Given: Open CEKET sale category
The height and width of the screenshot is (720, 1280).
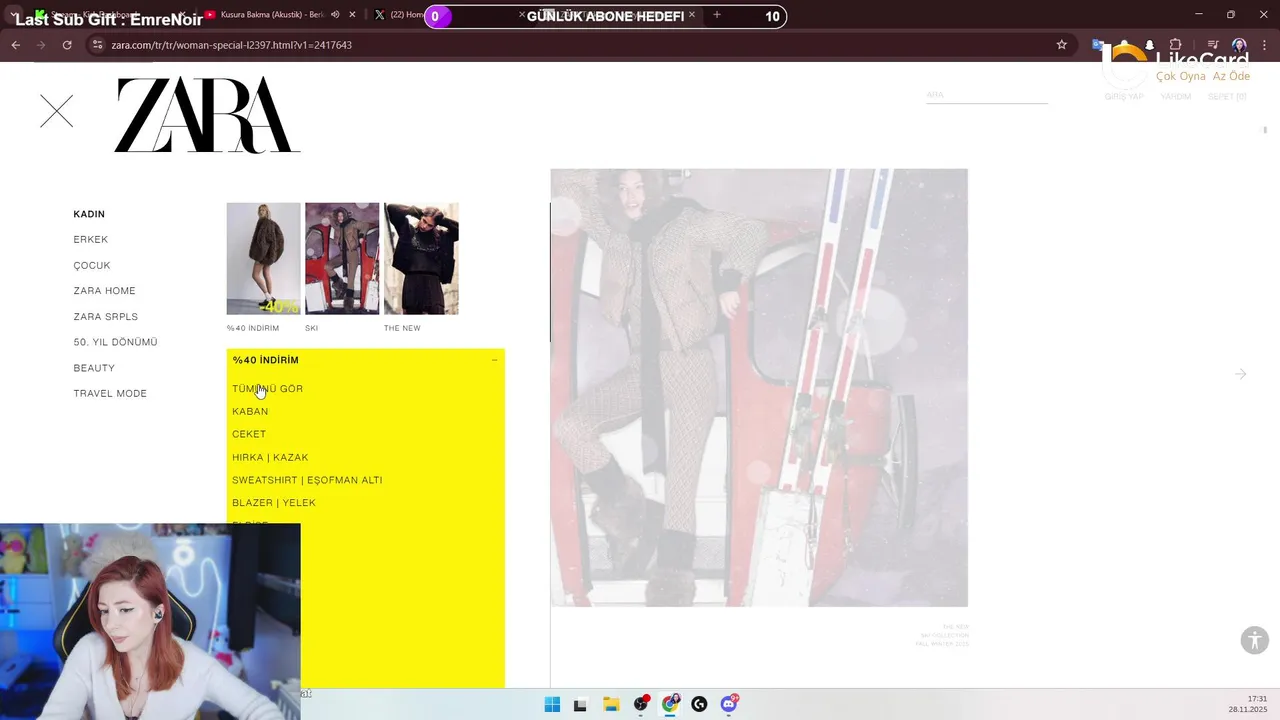Looking at the screenshot, I should point(249,435).
